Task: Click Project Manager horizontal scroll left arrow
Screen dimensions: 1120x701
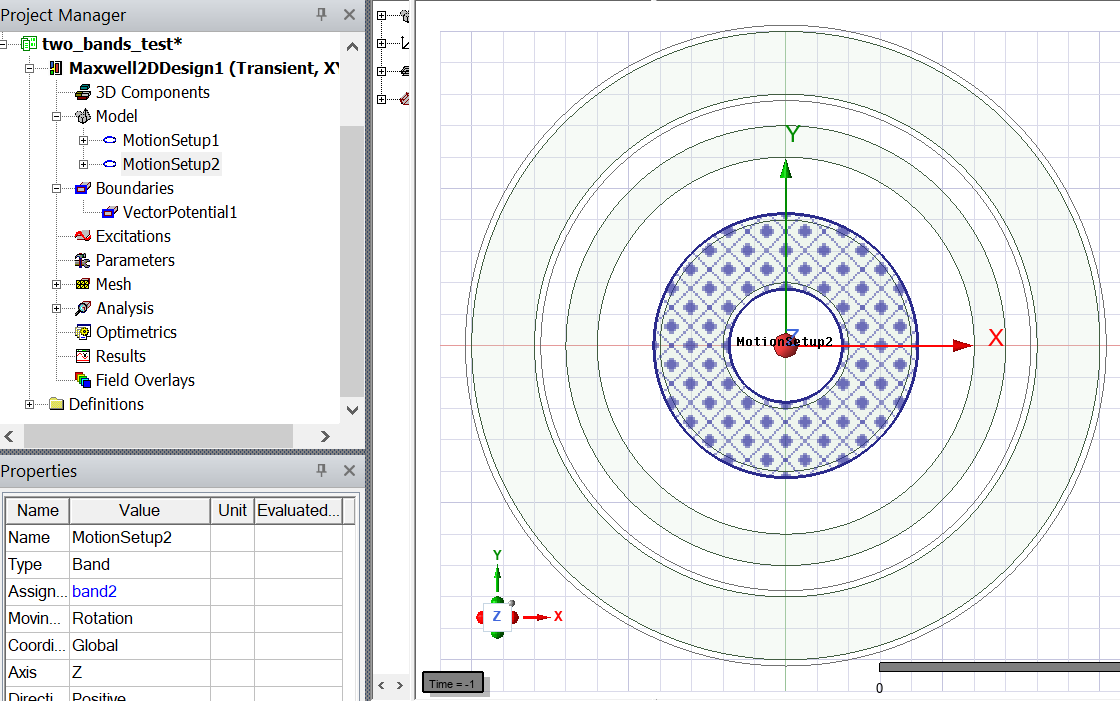Action: (x=9, y=436)
